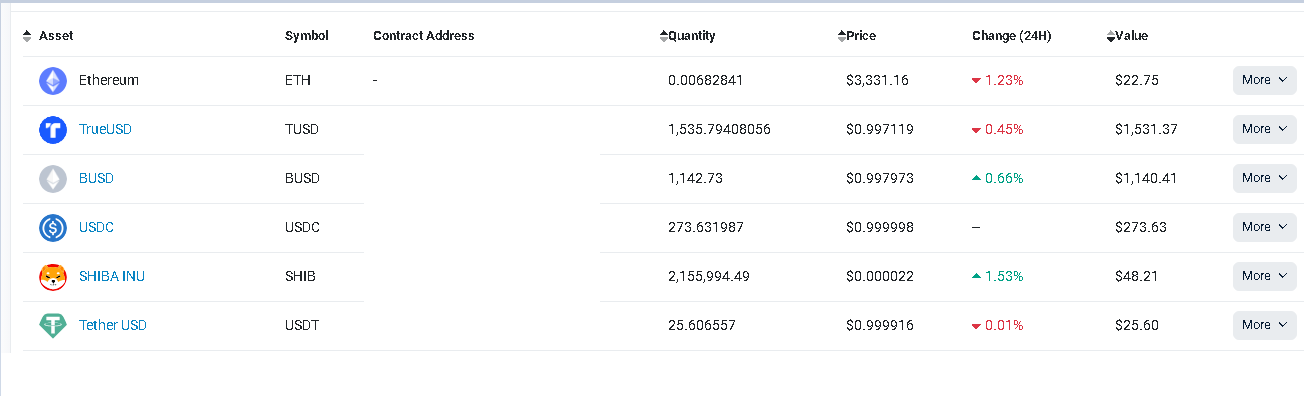Select the quantity 273.631987
This screenshot has width=1304, height=396.
point(706,227)
